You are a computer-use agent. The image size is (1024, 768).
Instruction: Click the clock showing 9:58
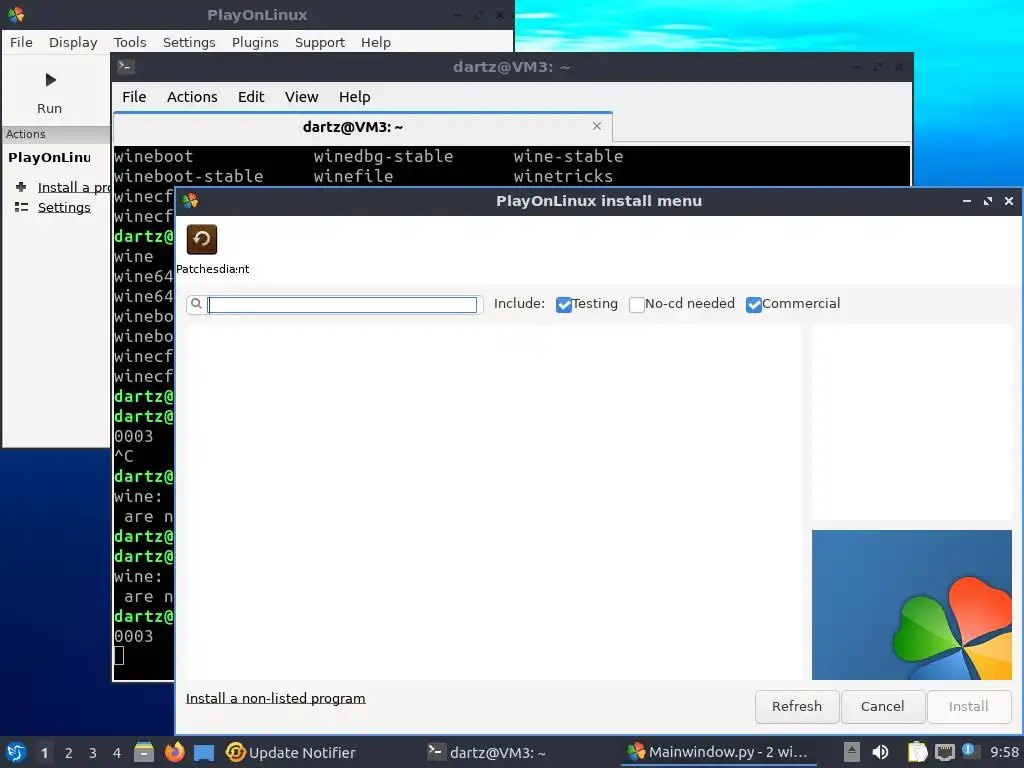point(1004,752)
